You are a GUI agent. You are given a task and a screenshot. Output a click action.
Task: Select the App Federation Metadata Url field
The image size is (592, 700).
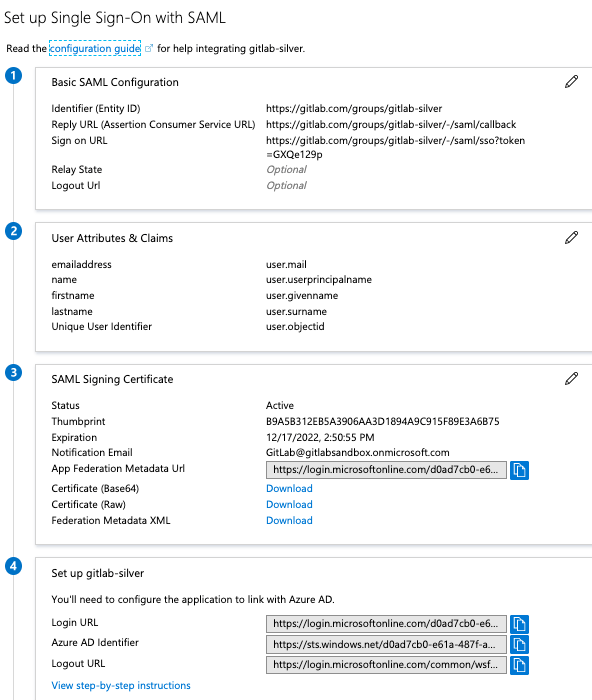pyautogui.click(x=386, y=470)
